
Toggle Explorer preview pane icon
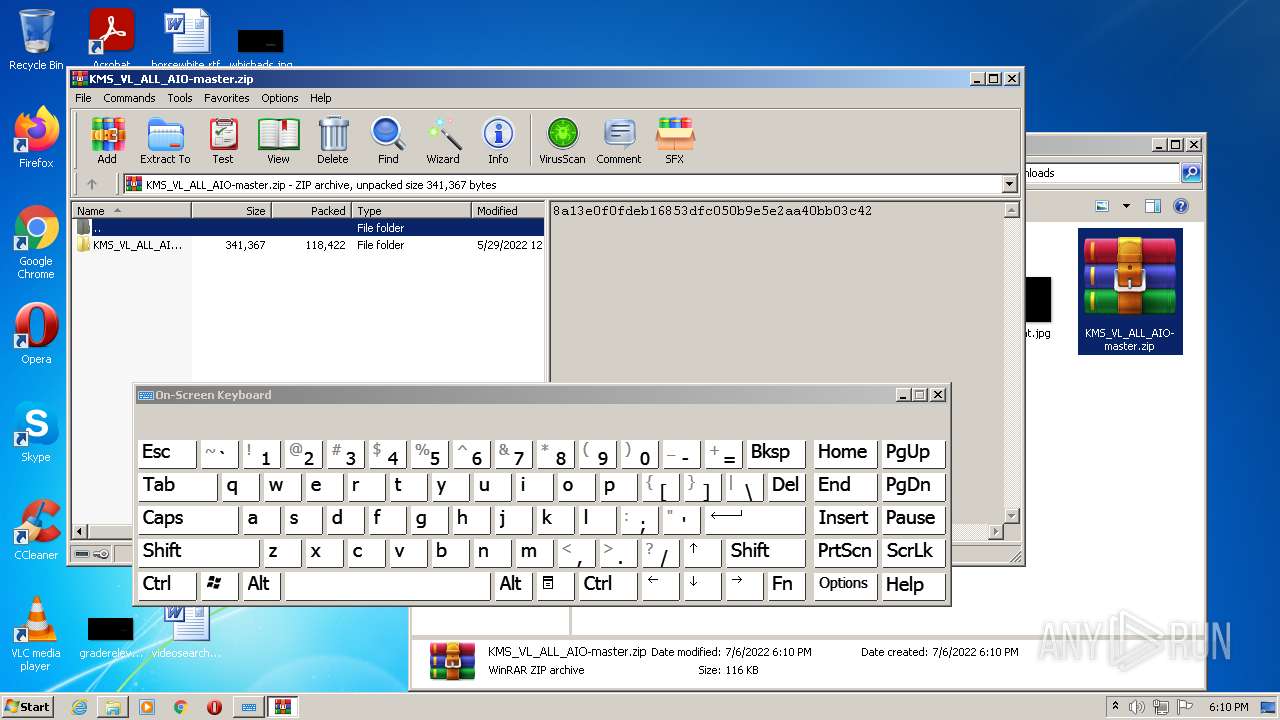pos(1153,207)
